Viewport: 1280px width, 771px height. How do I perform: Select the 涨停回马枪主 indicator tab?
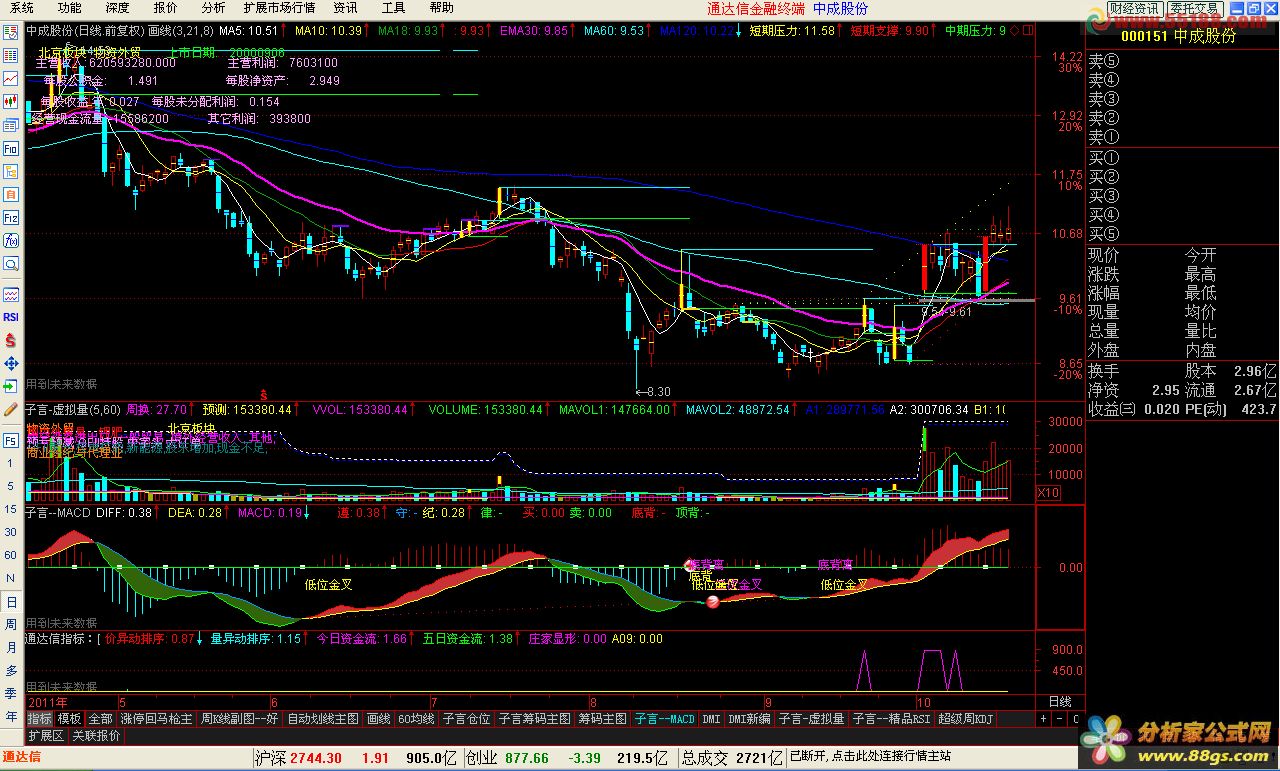click(x=157, y=719)
